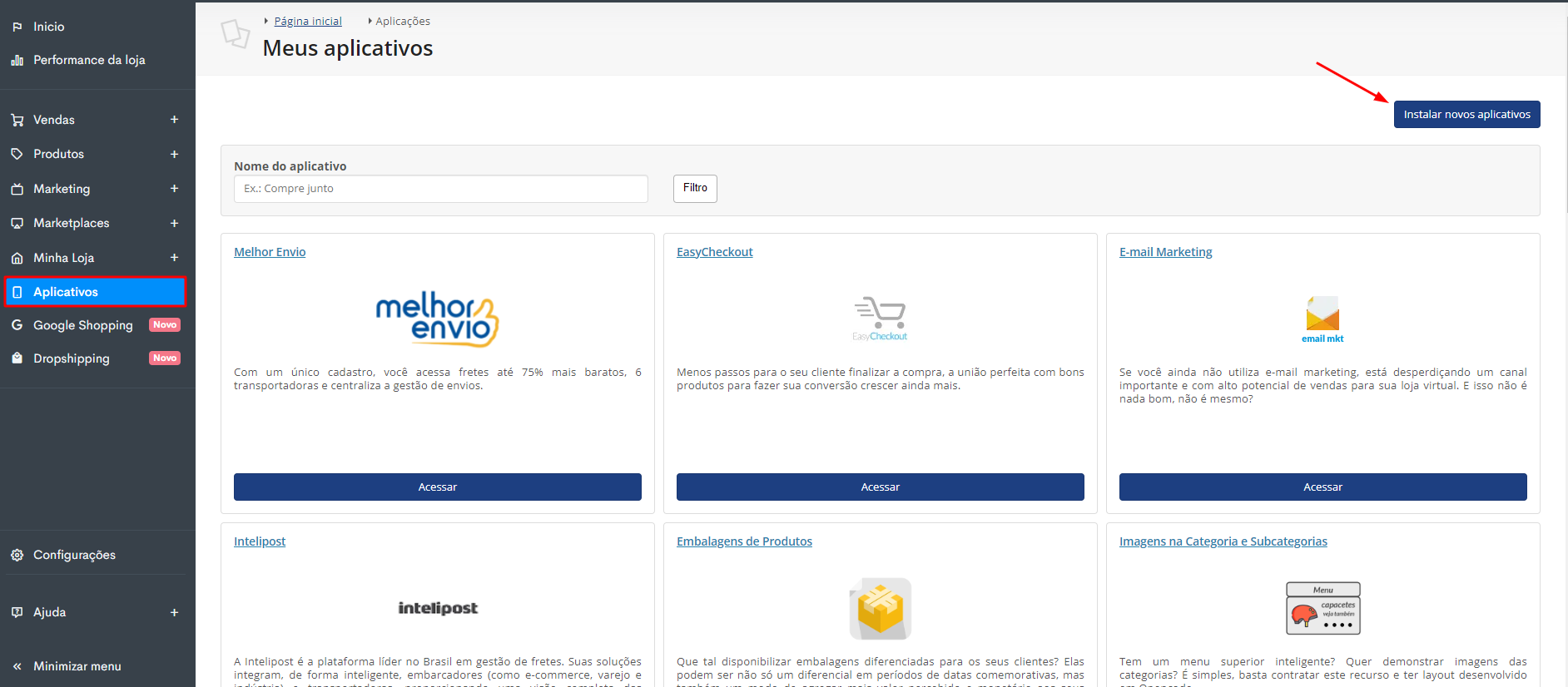Click the Aplicações breadcrumb text
The width and height of the screenshot is (1568, 687).
[x=403, y=22]
